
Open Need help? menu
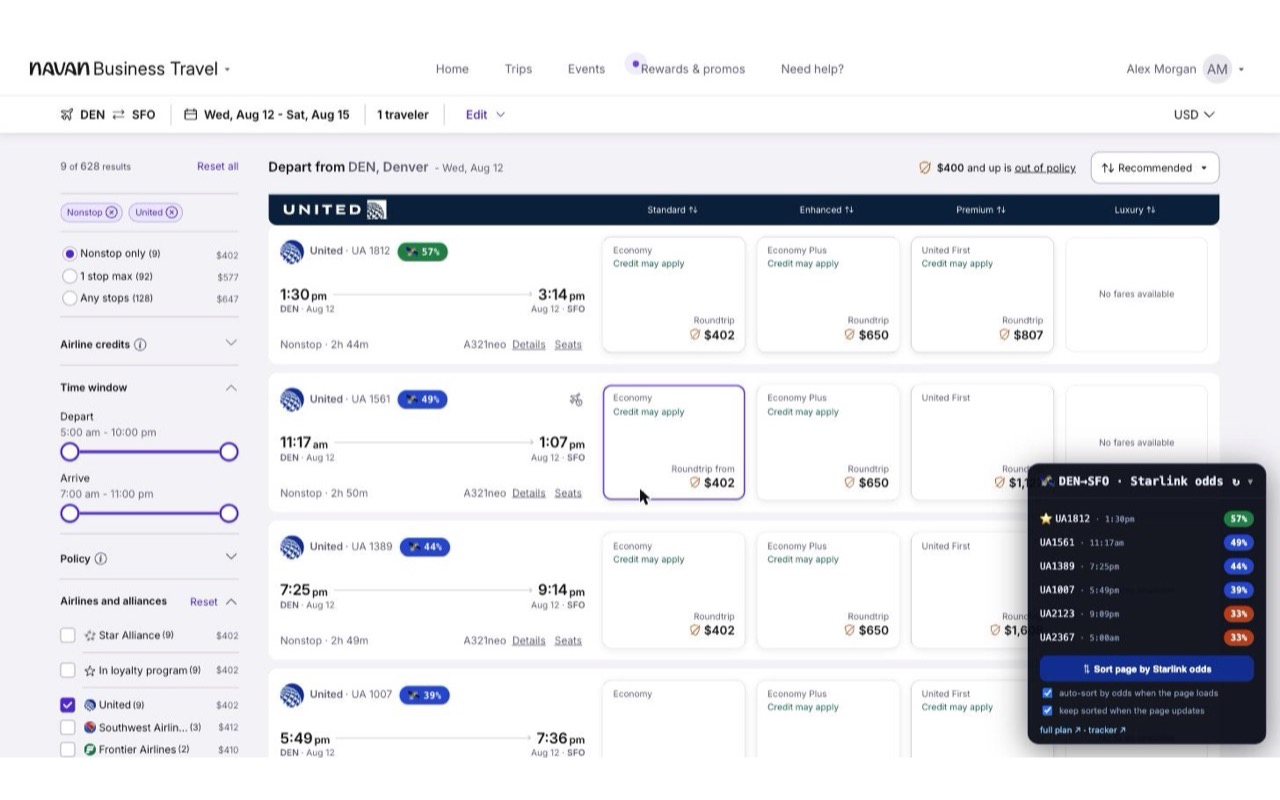tap(812, 69)
